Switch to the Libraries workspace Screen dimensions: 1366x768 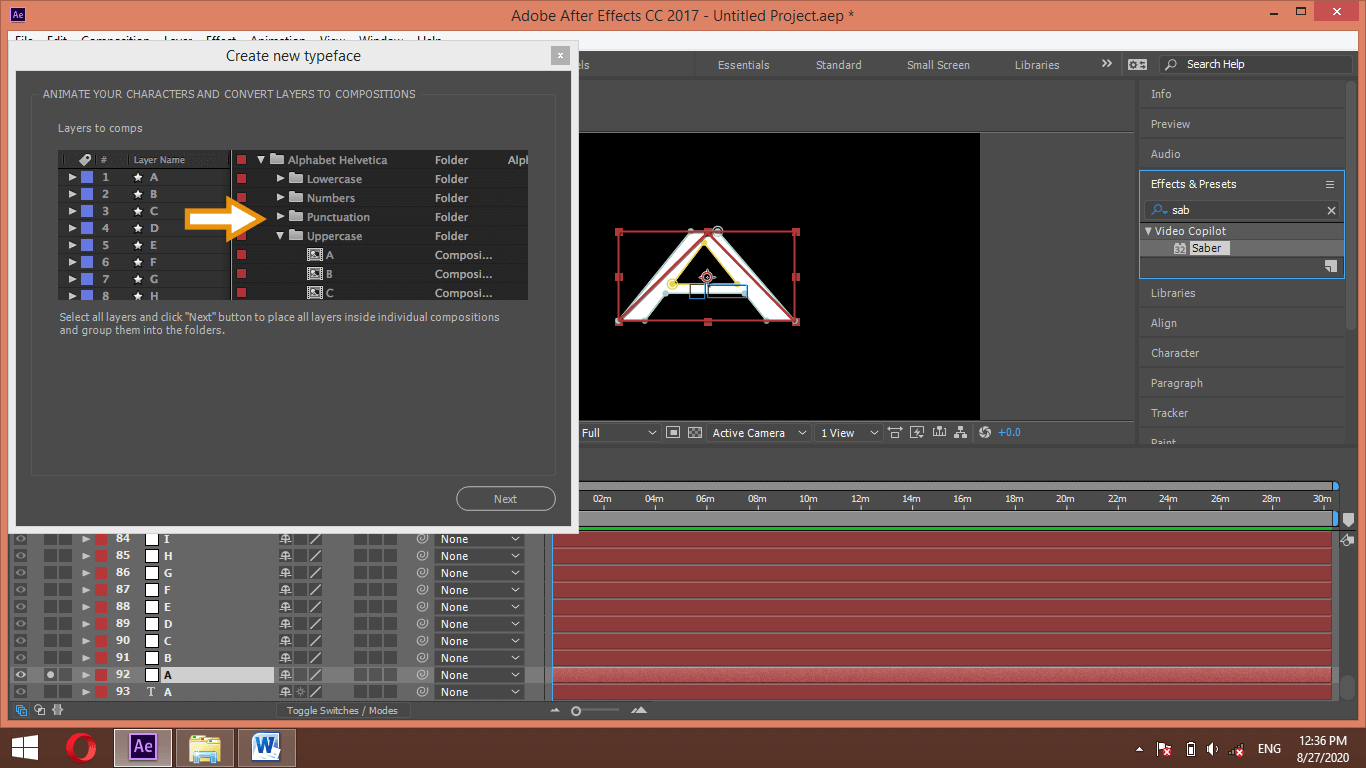(1036, 64)
